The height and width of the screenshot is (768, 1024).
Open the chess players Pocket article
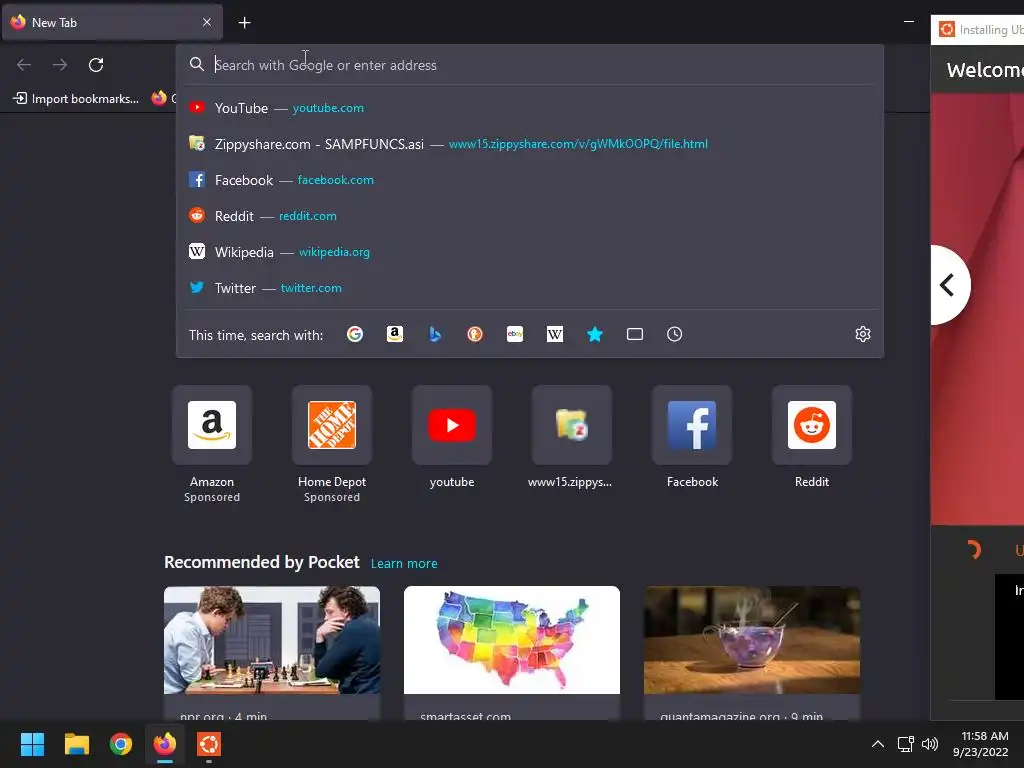(x=272, y=653)
